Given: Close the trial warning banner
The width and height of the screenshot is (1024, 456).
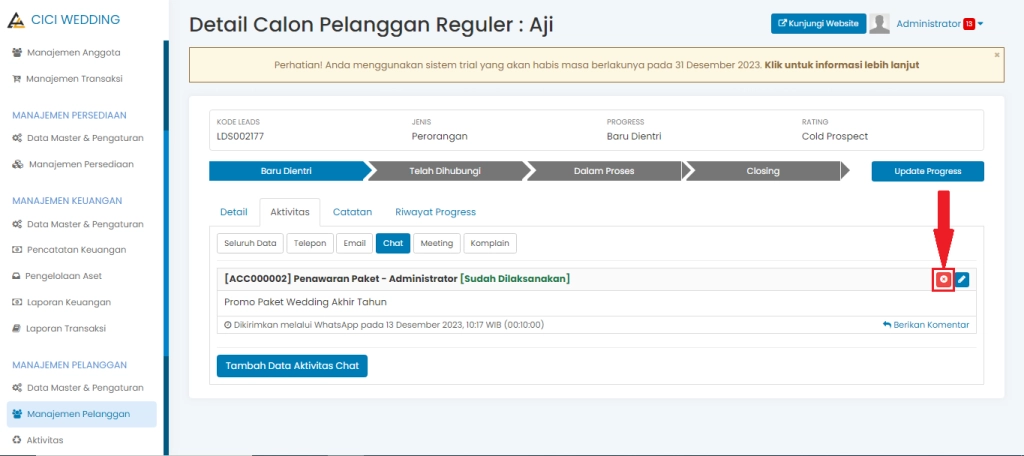Looking at the screenshot, I should click(x=996, y=55).
